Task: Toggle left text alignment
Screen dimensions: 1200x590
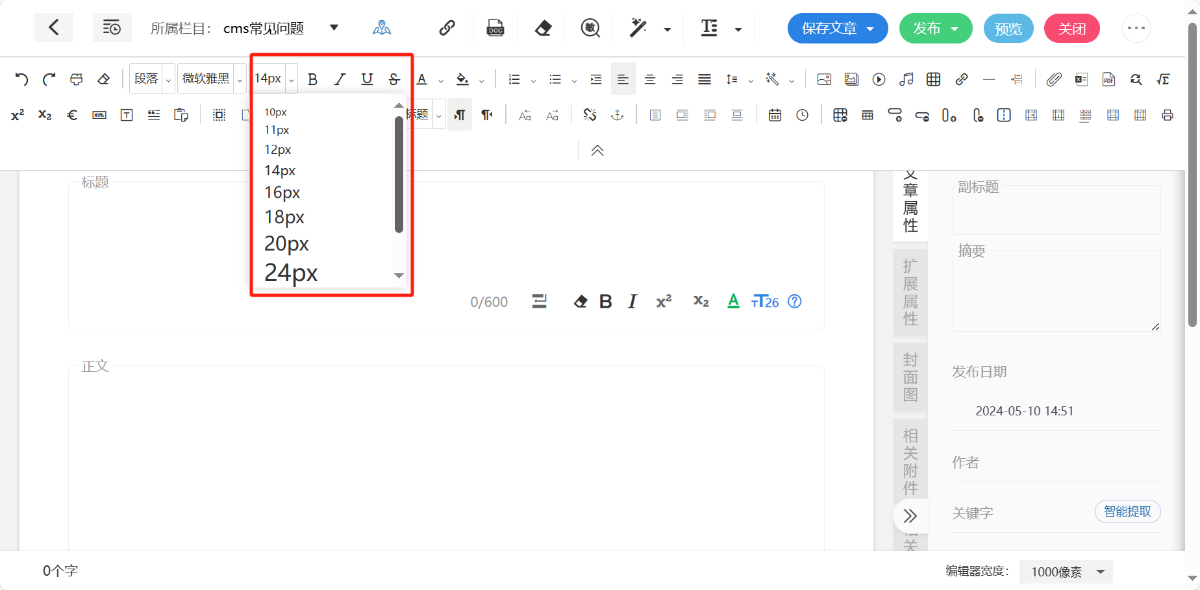Action: 623,79
